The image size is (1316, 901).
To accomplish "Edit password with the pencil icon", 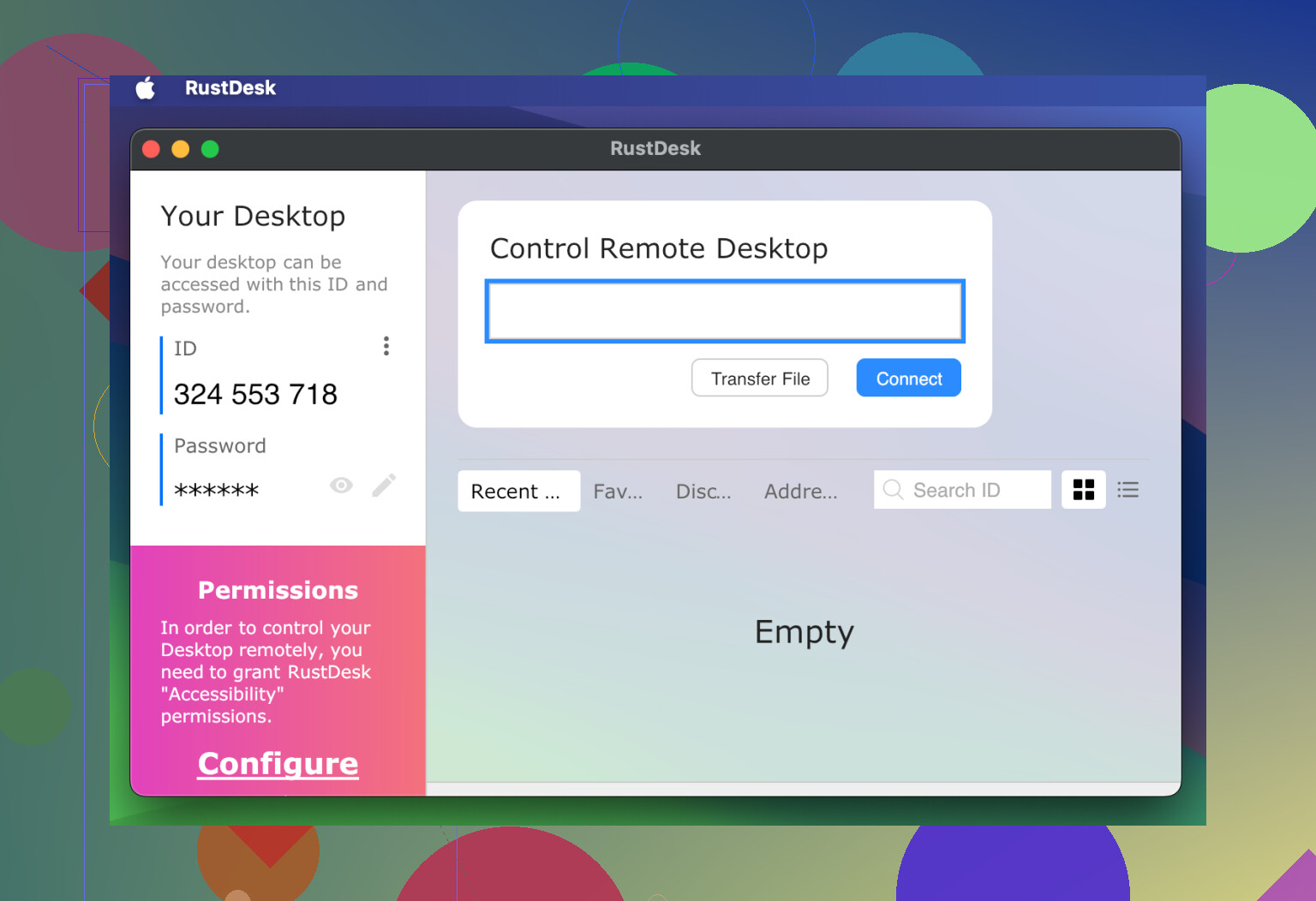I will (x=384, y=486).
